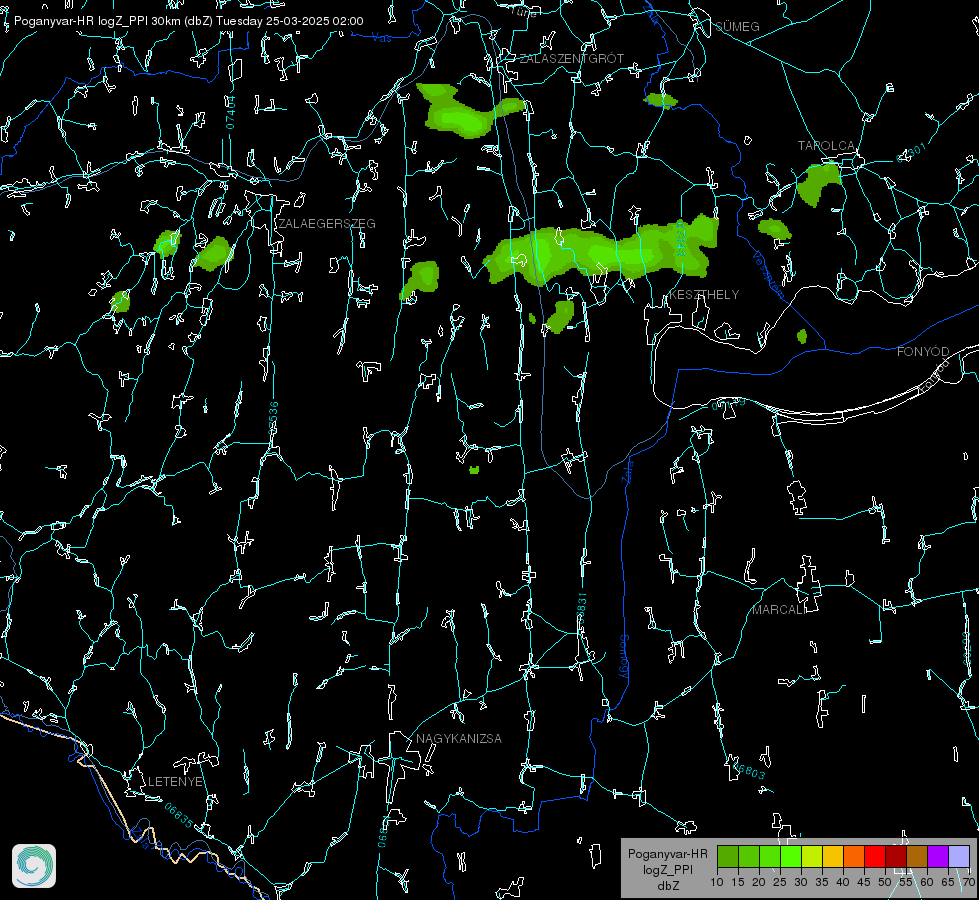Click the 07404 road number label
The height and width of the screenshot is (900, 979).
(x=231, y=112)
